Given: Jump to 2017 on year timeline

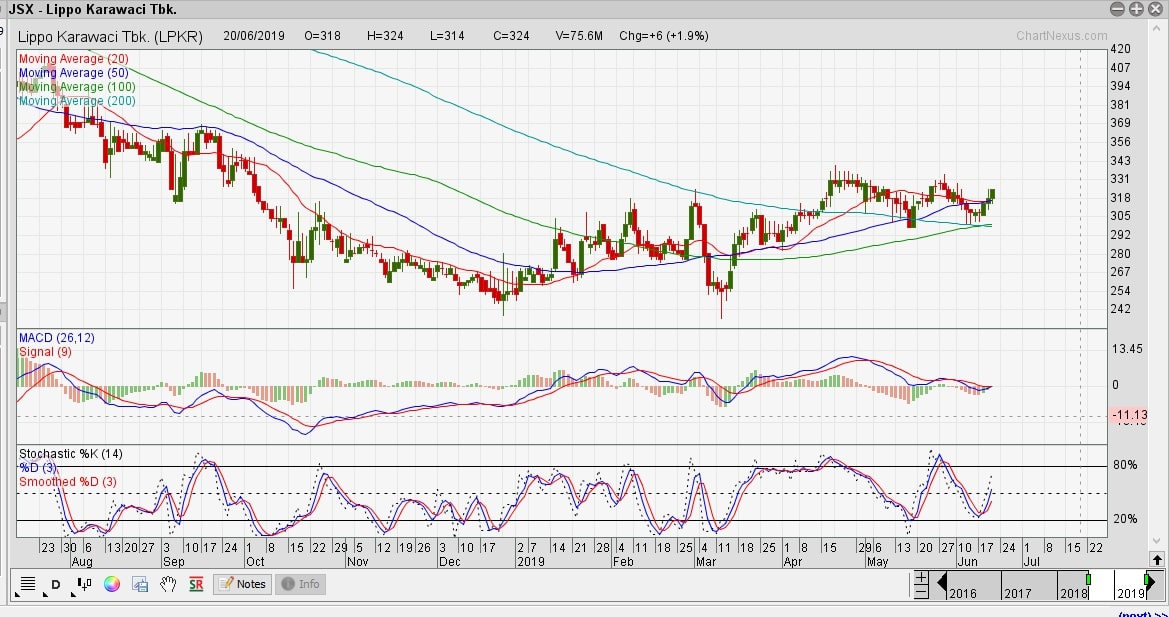Looking at the screenshot, I should [1017, 593].
